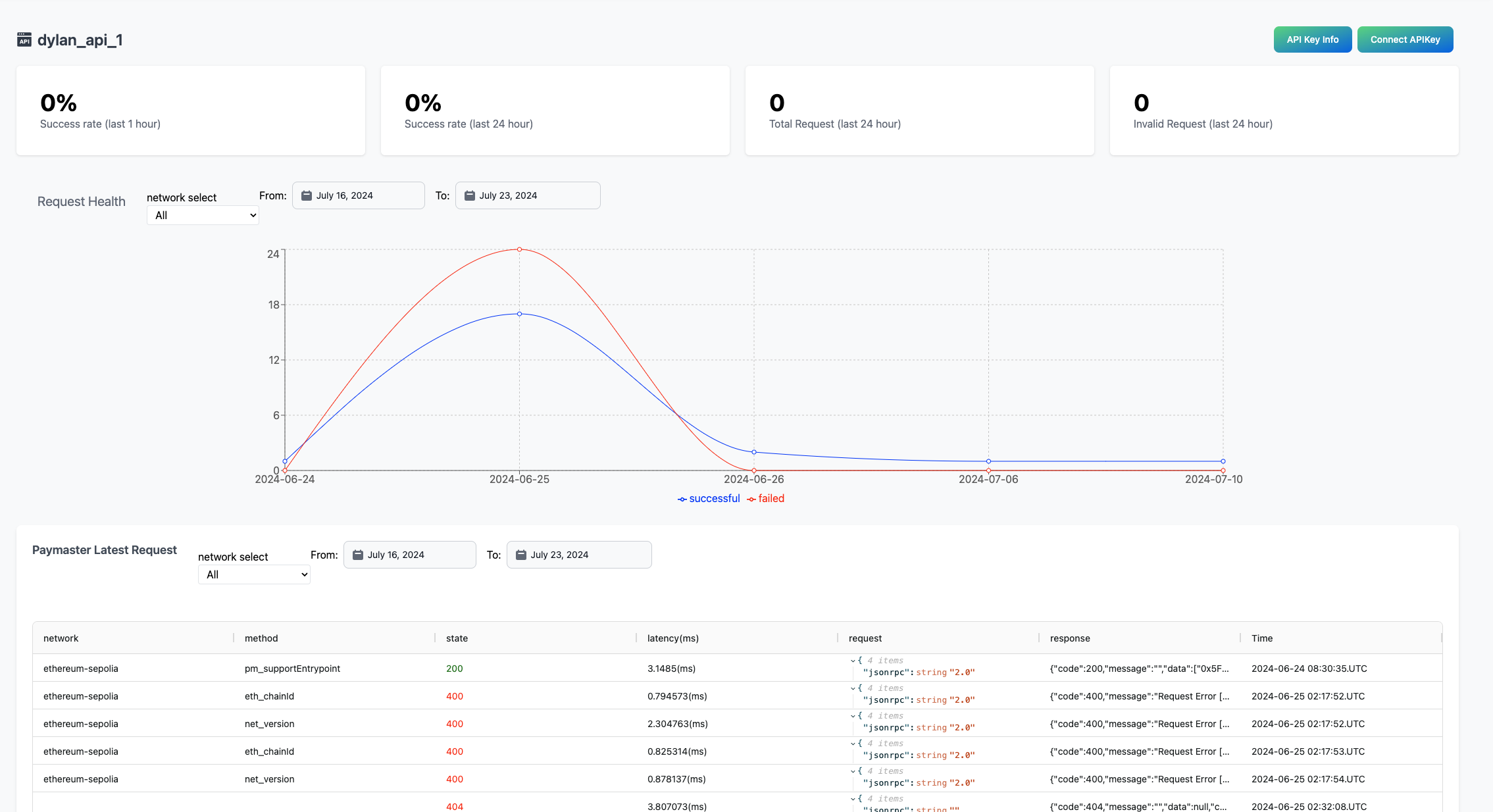
Task: Toggle the successful series in chart legend
Action: [x=709, y=499]
